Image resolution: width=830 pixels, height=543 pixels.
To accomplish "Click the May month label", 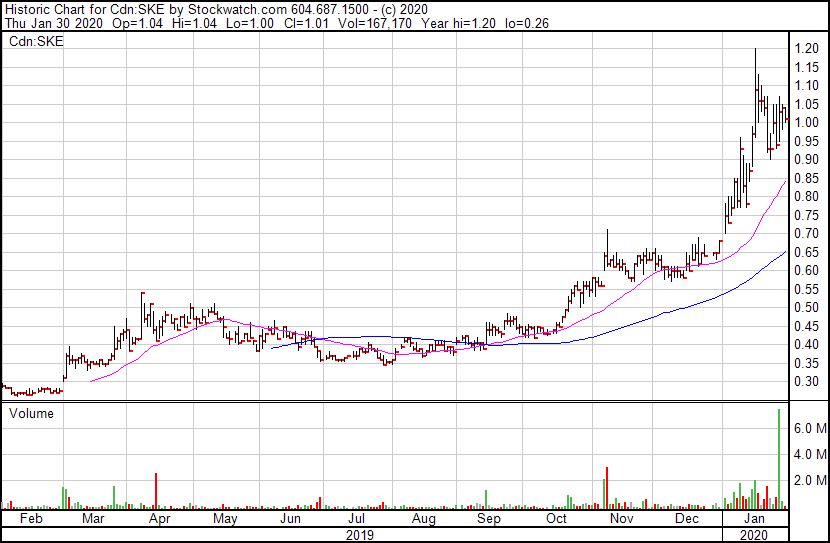I will [225, 518].
